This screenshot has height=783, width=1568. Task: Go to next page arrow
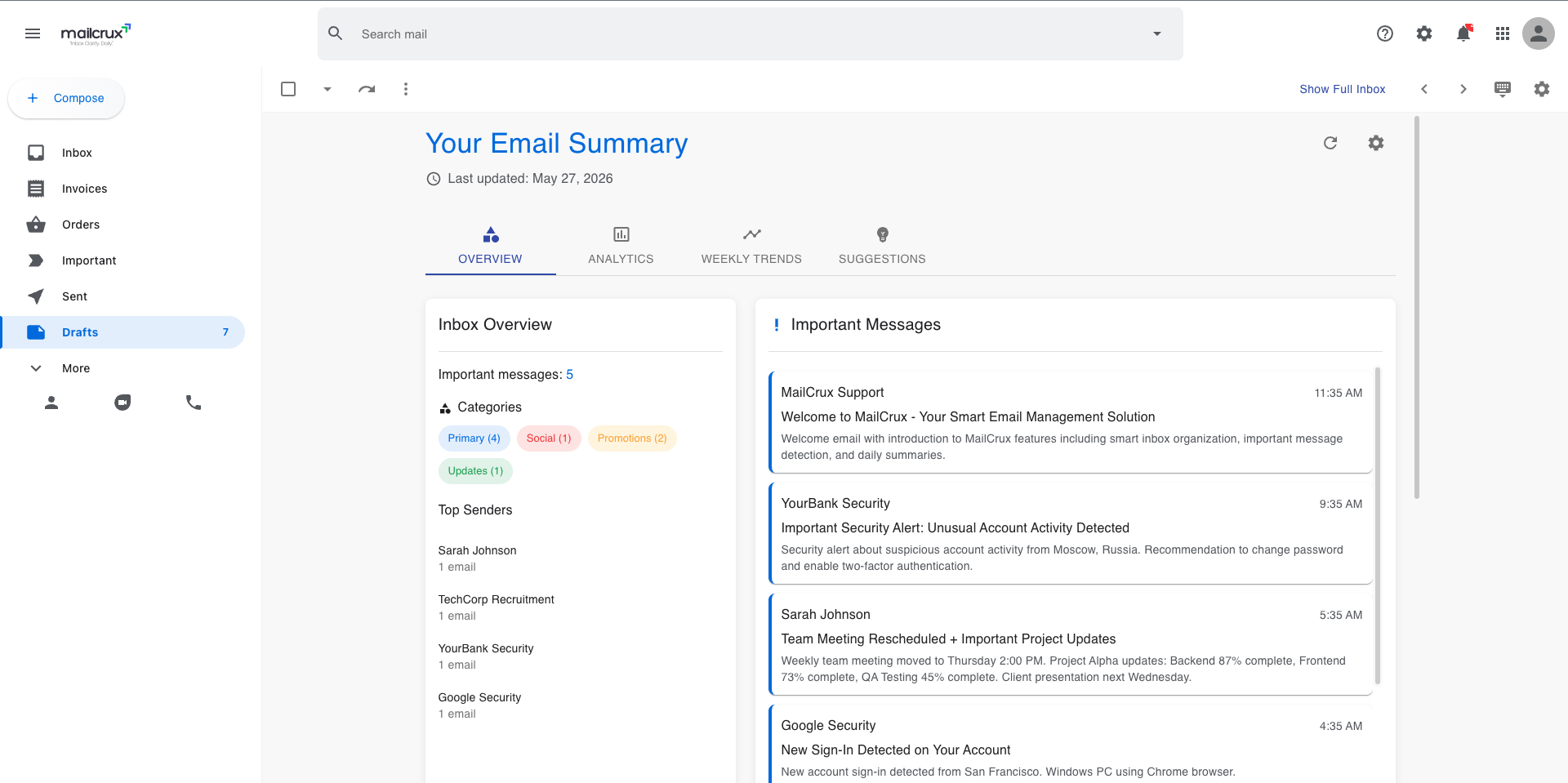pyautogui.click(x=1463, y=89)
